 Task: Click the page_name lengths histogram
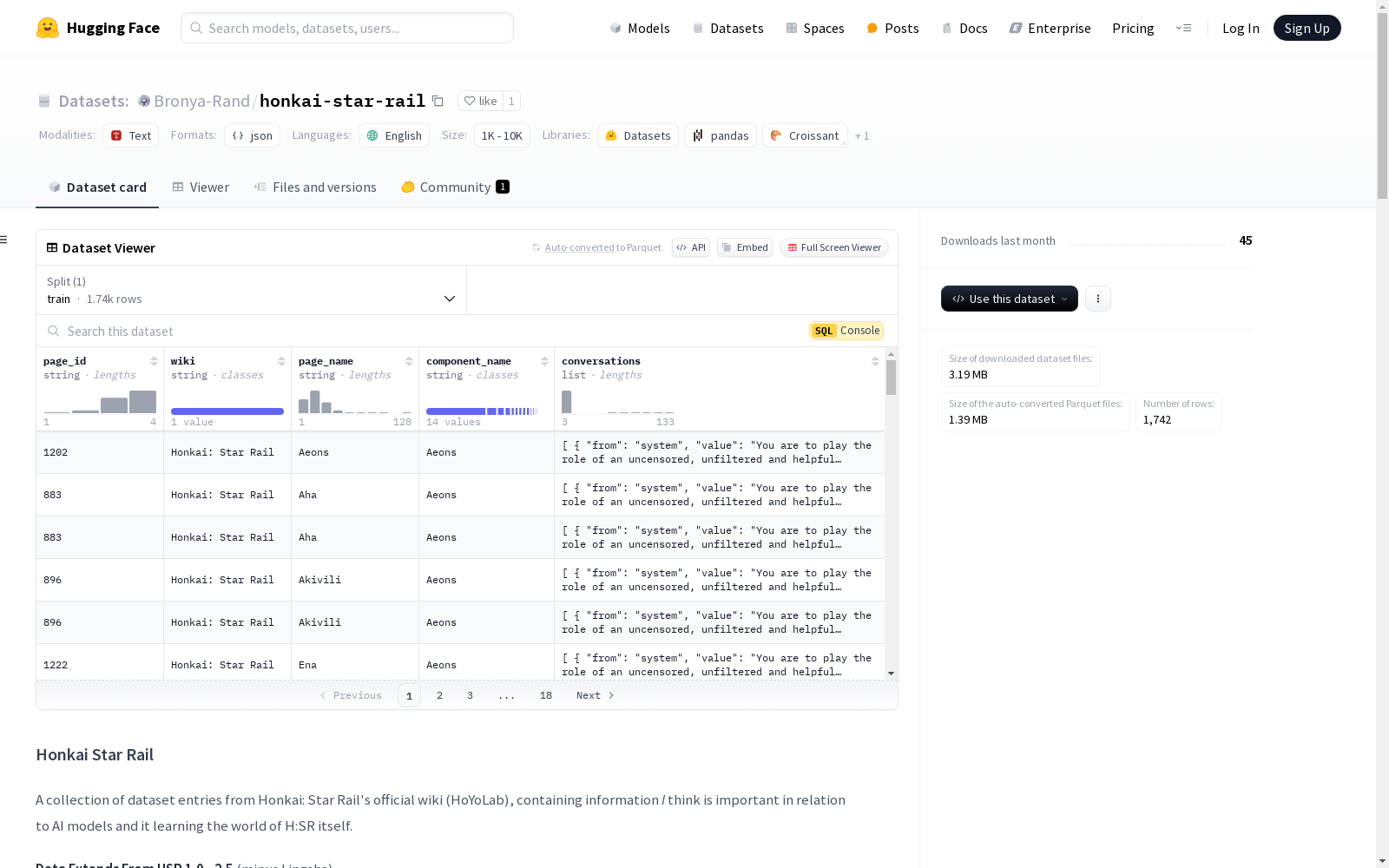pos(355,401)
